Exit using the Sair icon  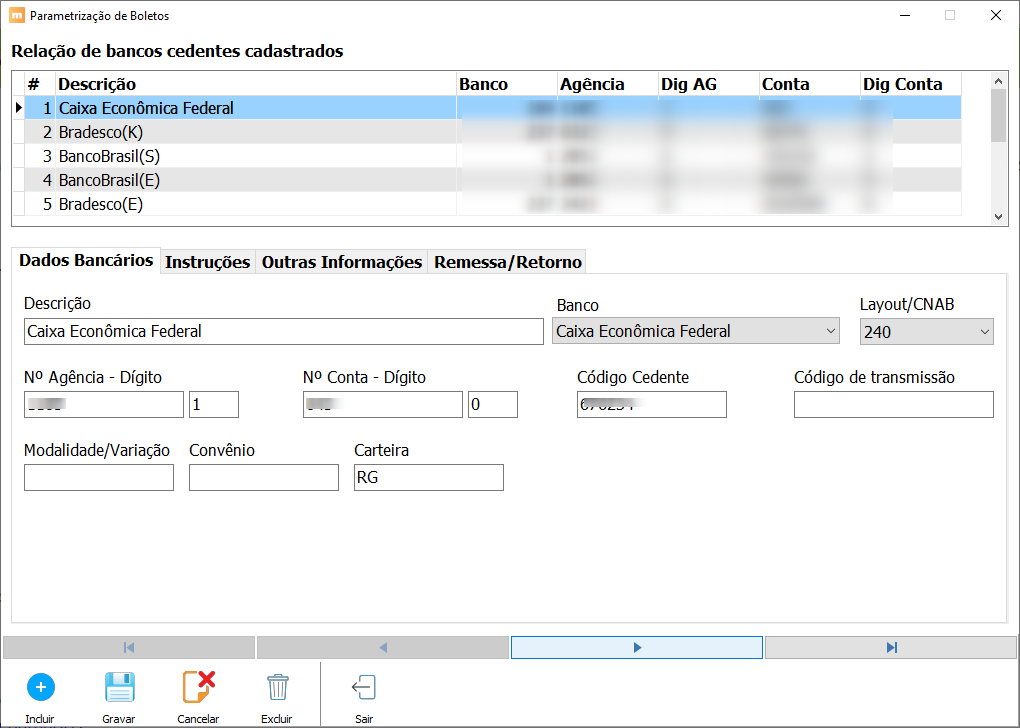pos(364,688)
